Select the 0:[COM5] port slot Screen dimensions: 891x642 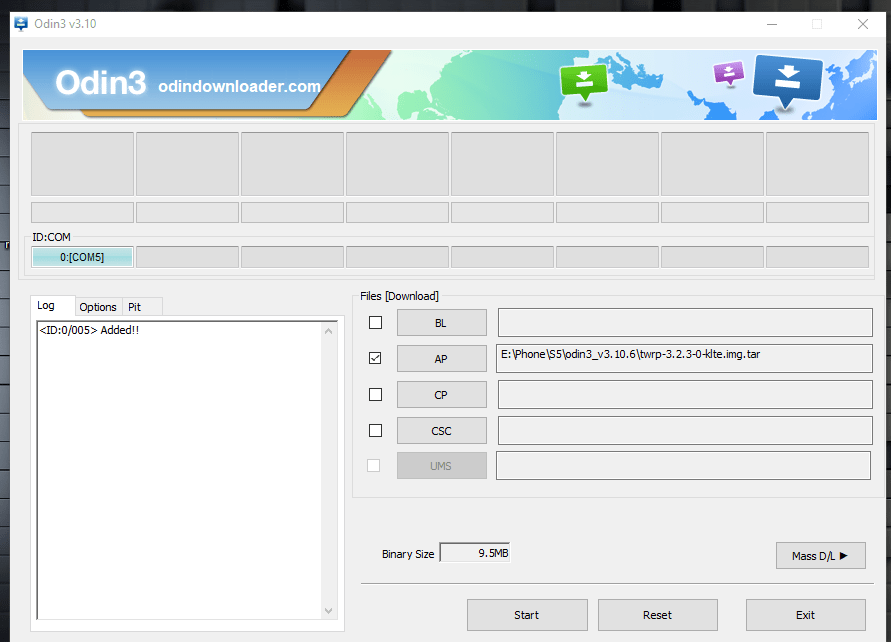pos(82,257)
